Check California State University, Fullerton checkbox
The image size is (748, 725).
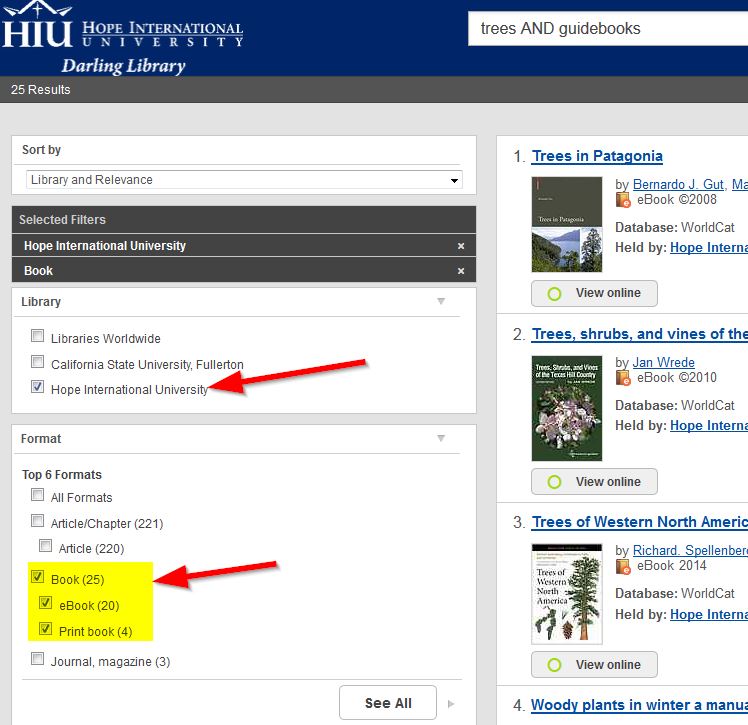point(37,362)
